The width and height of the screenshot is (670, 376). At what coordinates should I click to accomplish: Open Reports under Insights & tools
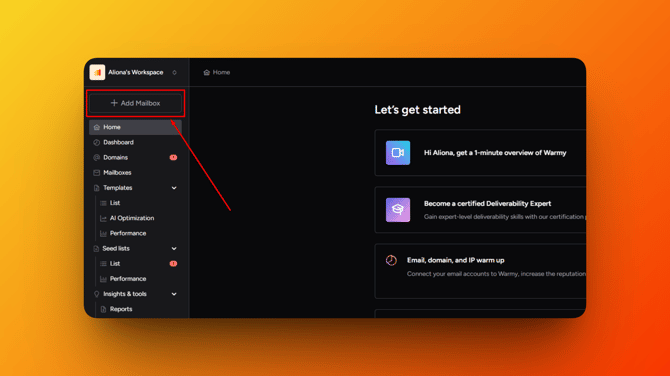[x=121, y=309]
